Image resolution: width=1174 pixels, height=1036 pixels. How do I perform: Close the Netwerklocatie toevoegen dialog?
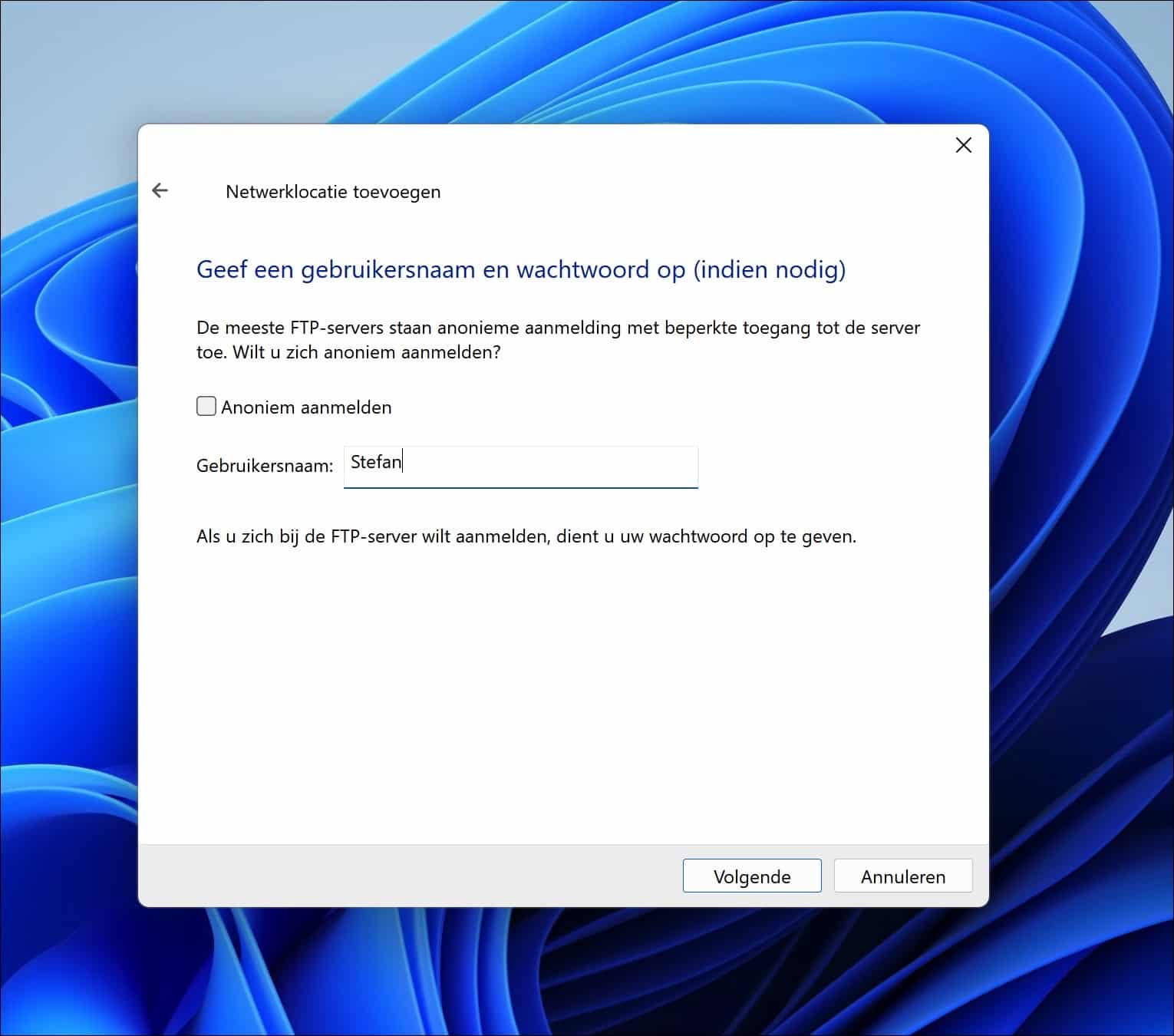tap(963, 145)
